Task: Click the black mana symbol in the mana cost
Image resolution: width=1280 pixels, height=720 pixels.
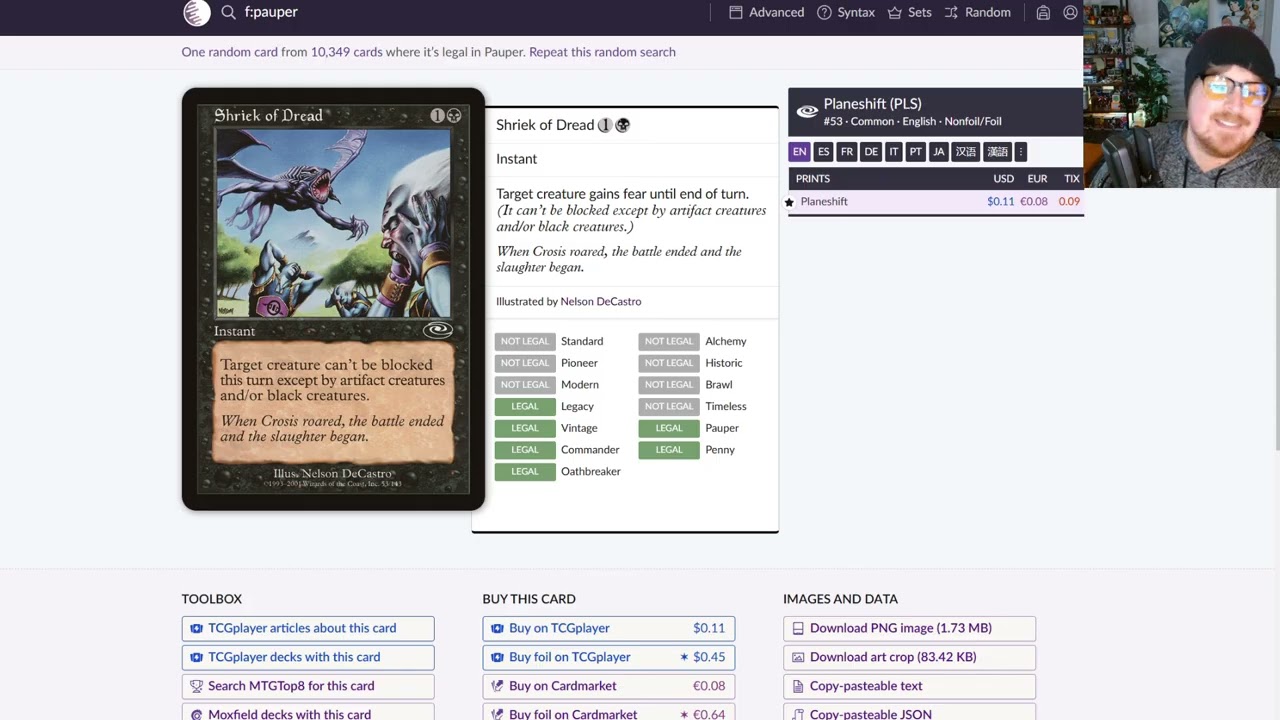Action: [x=622, y=125]
